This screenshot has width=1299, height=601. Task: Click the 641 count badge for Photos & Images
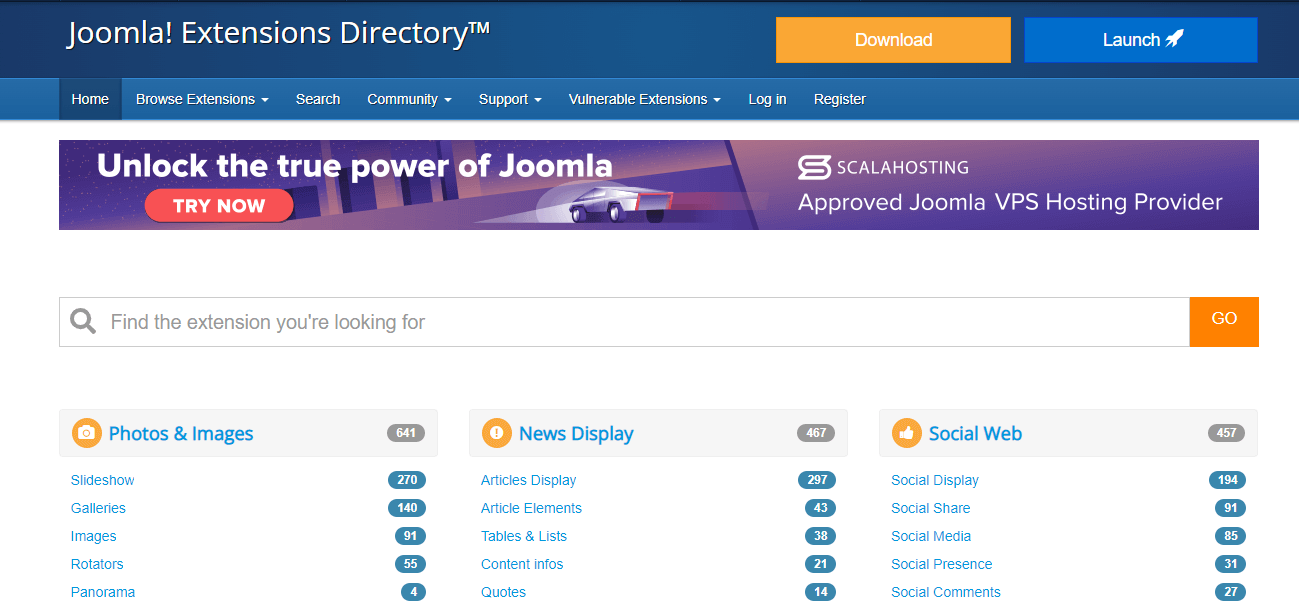click(x=405, y=433)
